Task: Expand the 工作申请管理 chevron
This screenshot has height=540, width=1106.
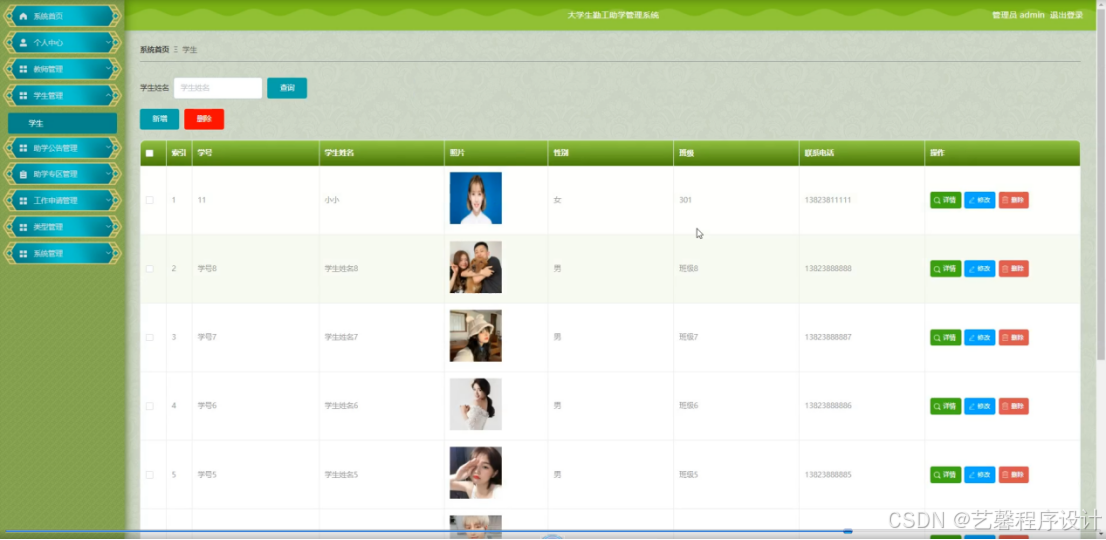Action: 108,201
